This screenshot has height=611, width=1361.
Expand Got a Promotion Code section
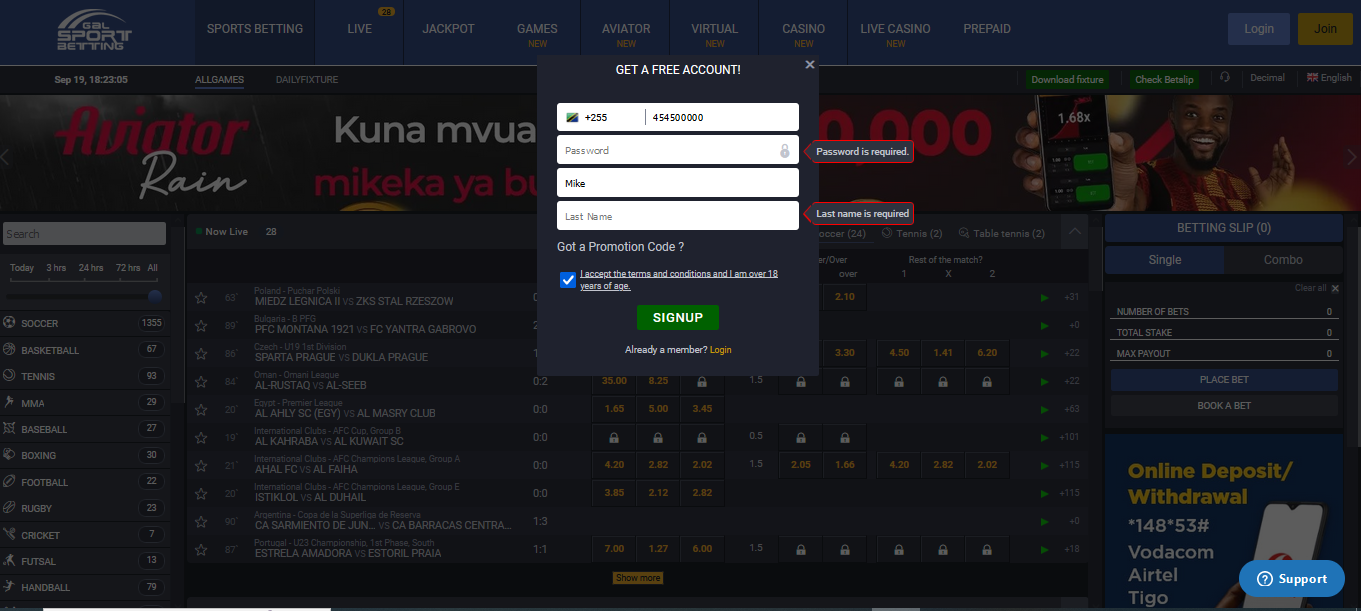tap(620, 247)
